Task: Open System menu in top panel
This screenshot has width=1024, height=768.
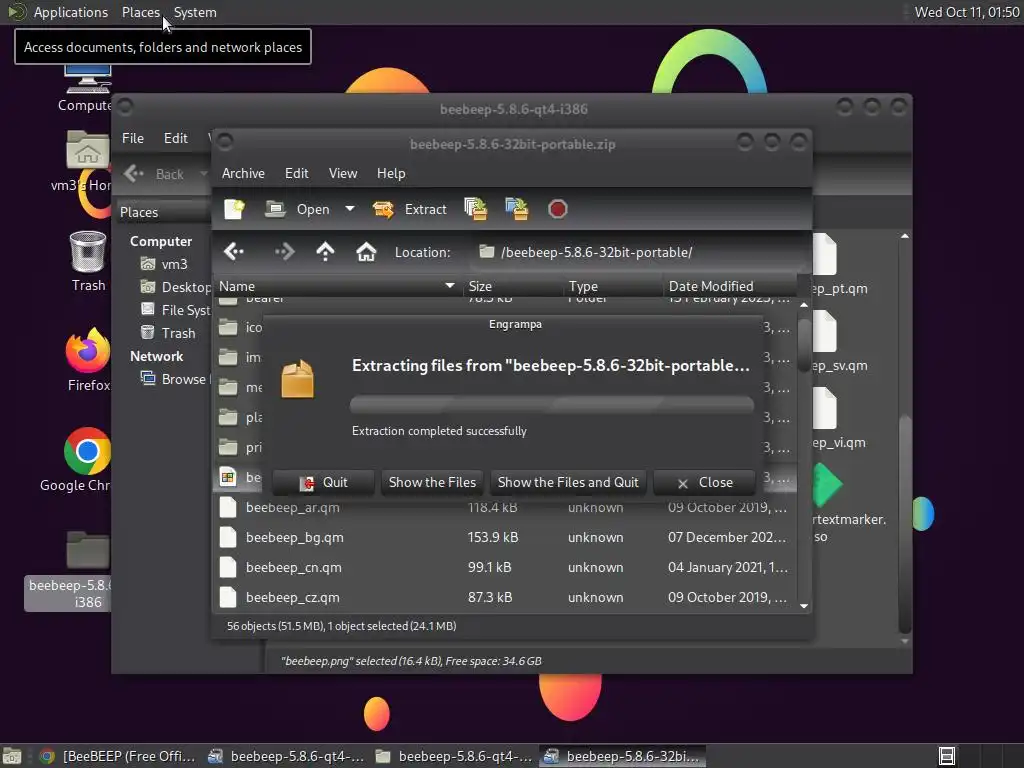Action: tap(195, 12)
